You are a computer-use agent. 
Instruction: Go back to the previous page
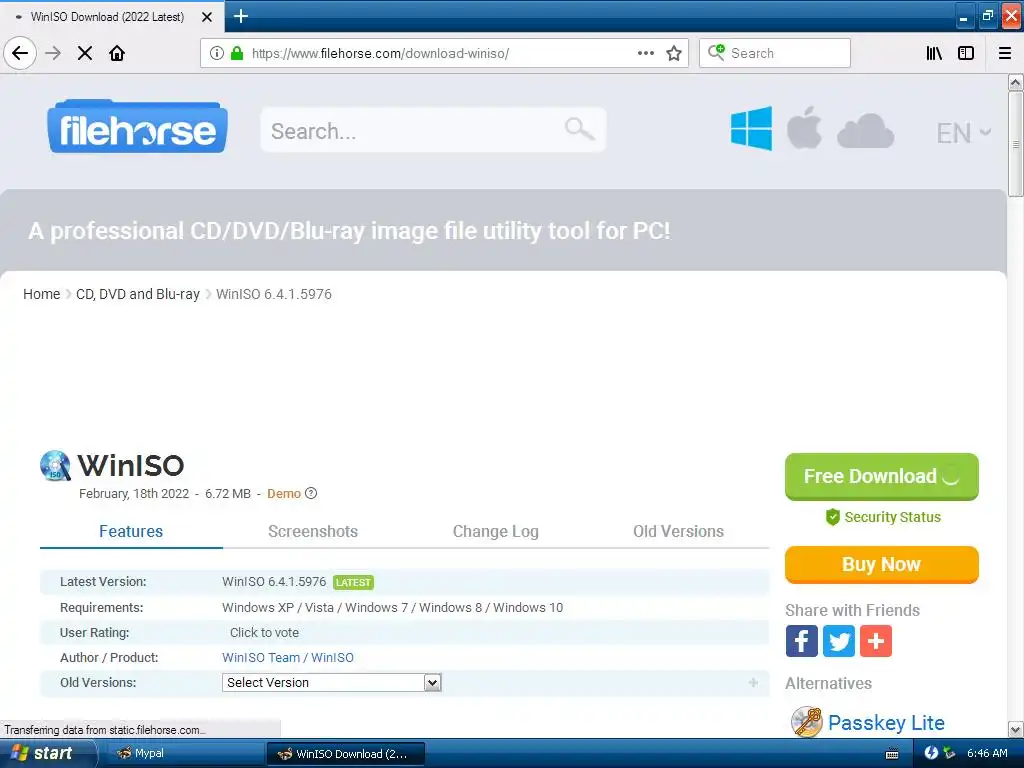pyautogui.click(x=20, y=53)
